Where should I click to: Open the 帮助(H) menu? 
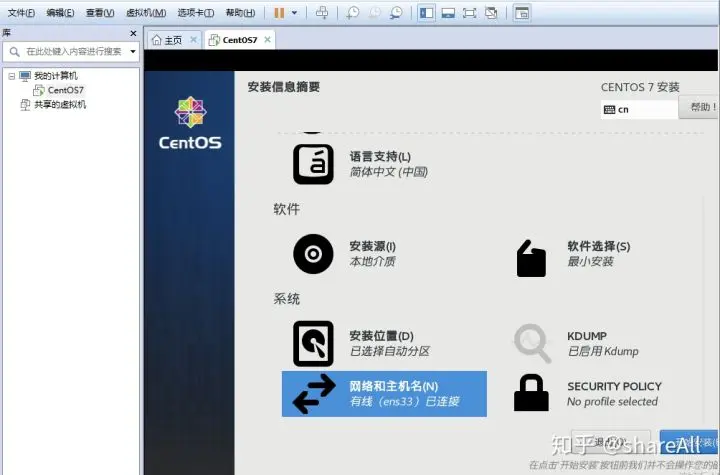(240, 13)
